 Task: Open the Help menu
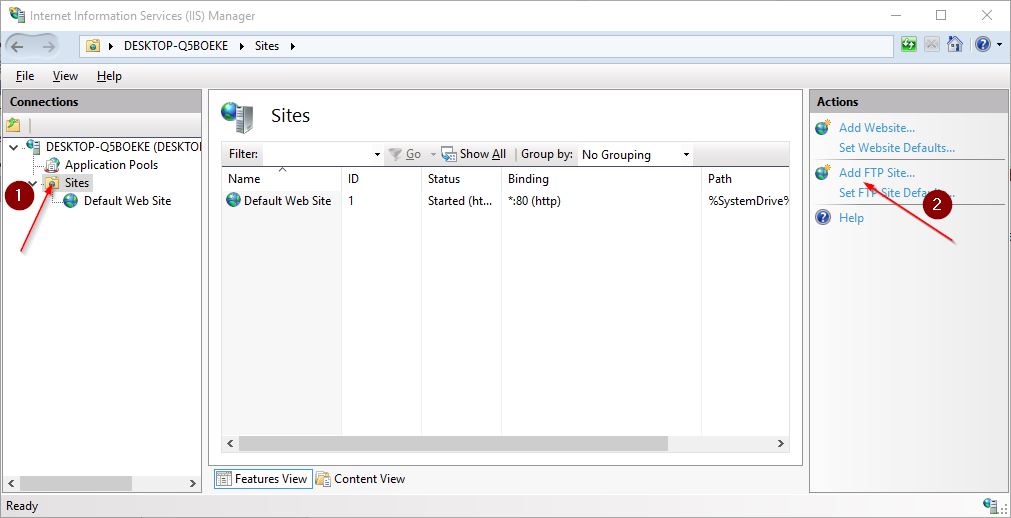(x=109, y=76)
